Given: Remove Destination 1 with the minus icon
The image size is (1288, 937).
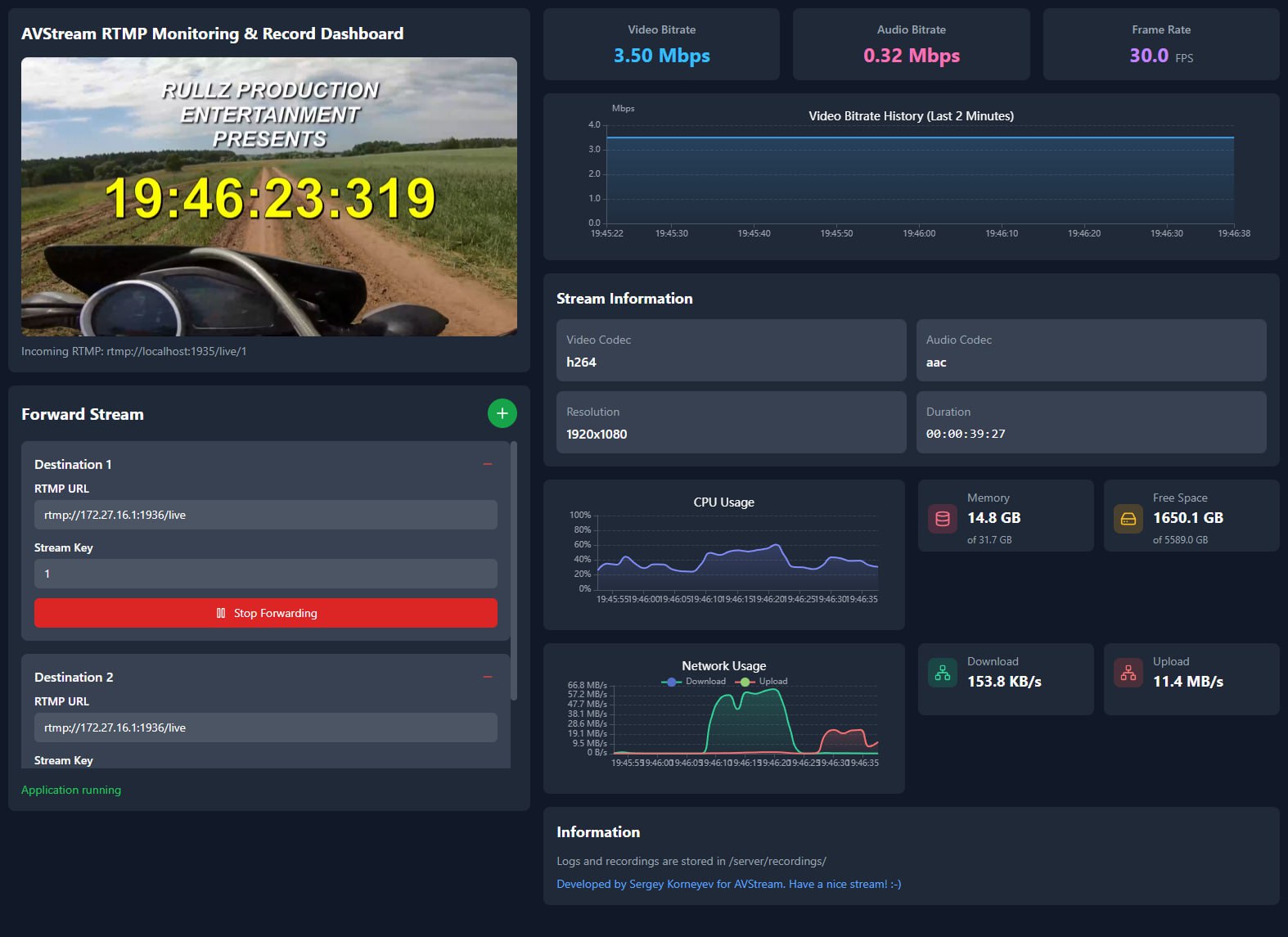Looking at the screenshot, I should (488, 464).
